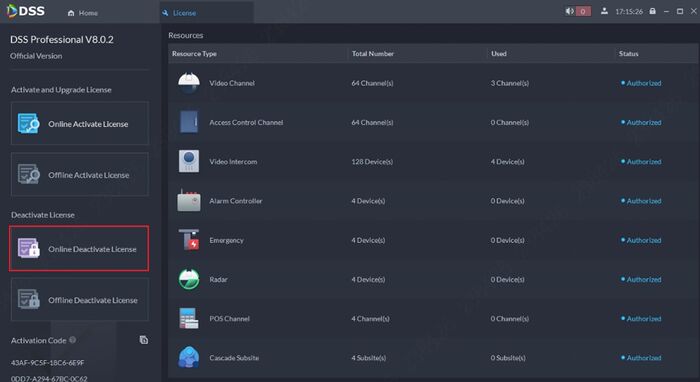Click the Video Channel dome camera icon
The height and width of the screenshot is (382, 700).
(189, 83)
